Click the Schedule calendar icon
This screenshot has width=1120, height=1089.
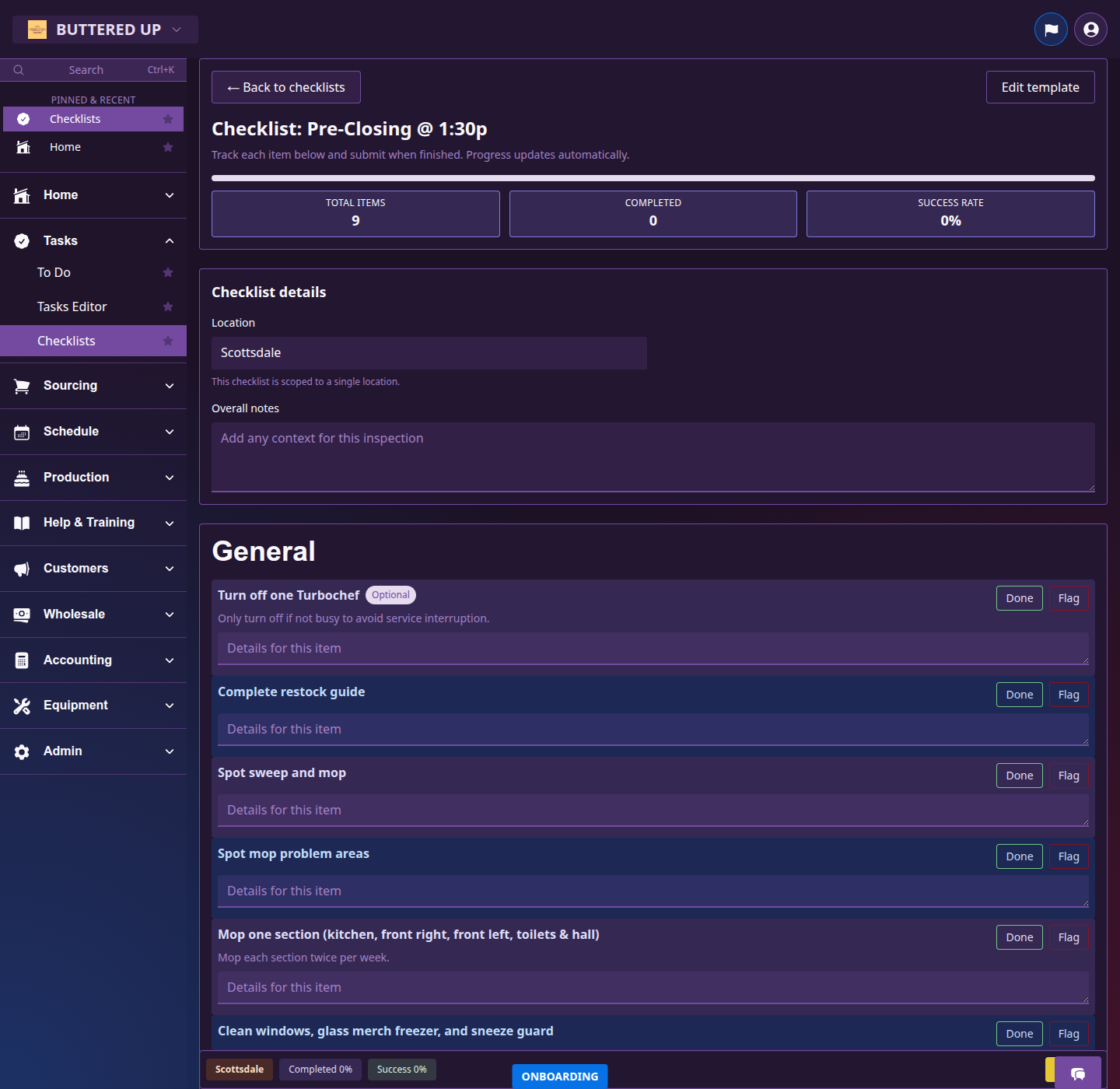[x=22, y=432]
